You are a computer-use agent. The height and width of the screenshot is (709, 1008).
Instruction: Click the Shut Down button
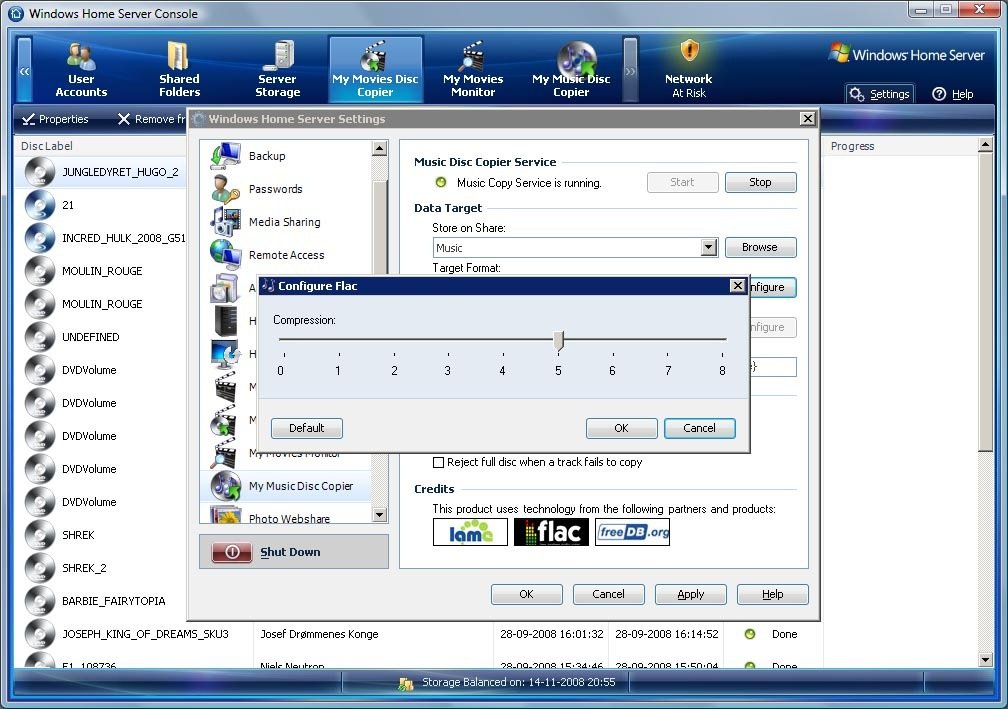point(294,552)
